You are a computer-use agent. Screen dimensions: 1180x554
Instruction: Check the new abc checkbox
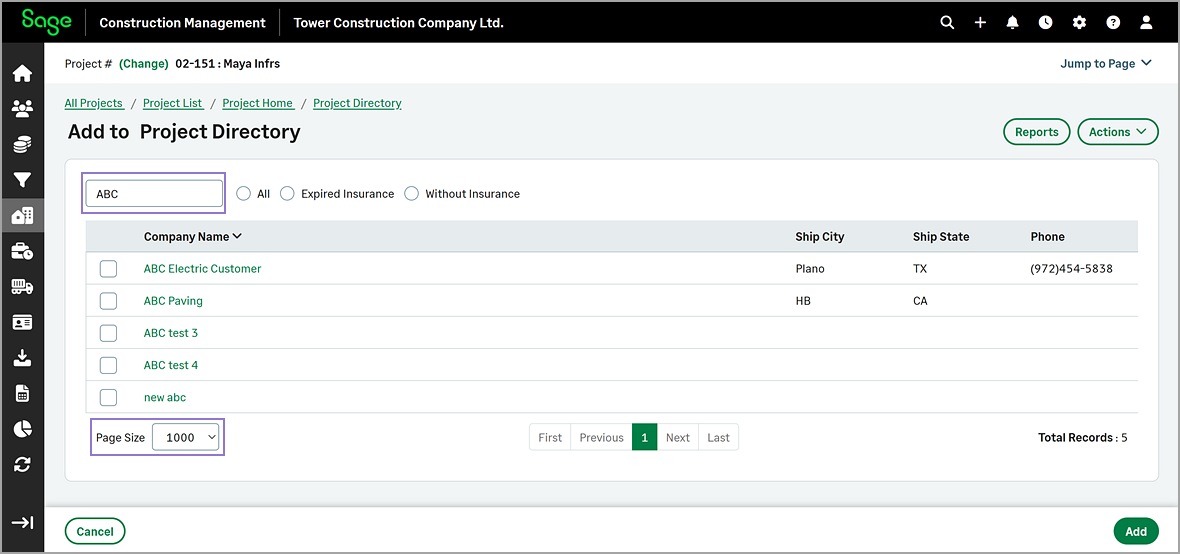(x=108, y=397)
